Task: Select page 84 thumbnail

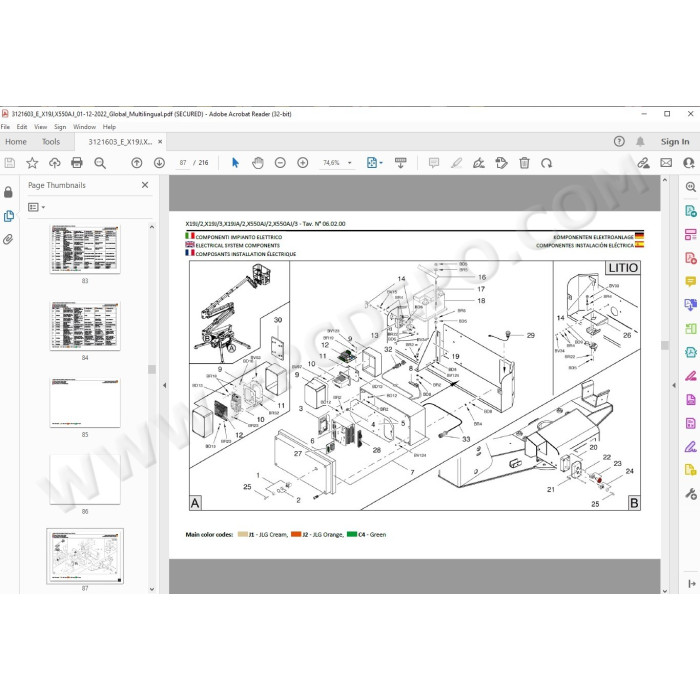Action: pyautogui.click(x=85, y=326)
